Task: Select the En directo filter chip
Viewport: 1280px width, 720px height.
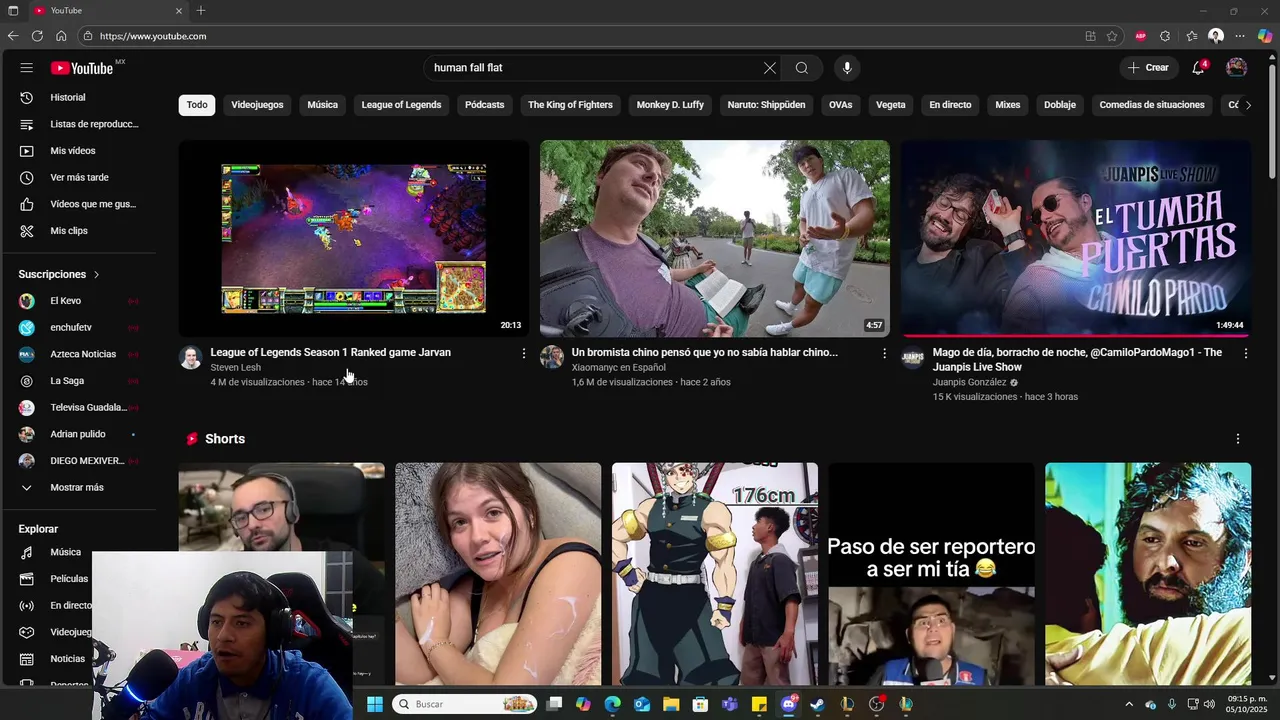Action: pos(950,105)
